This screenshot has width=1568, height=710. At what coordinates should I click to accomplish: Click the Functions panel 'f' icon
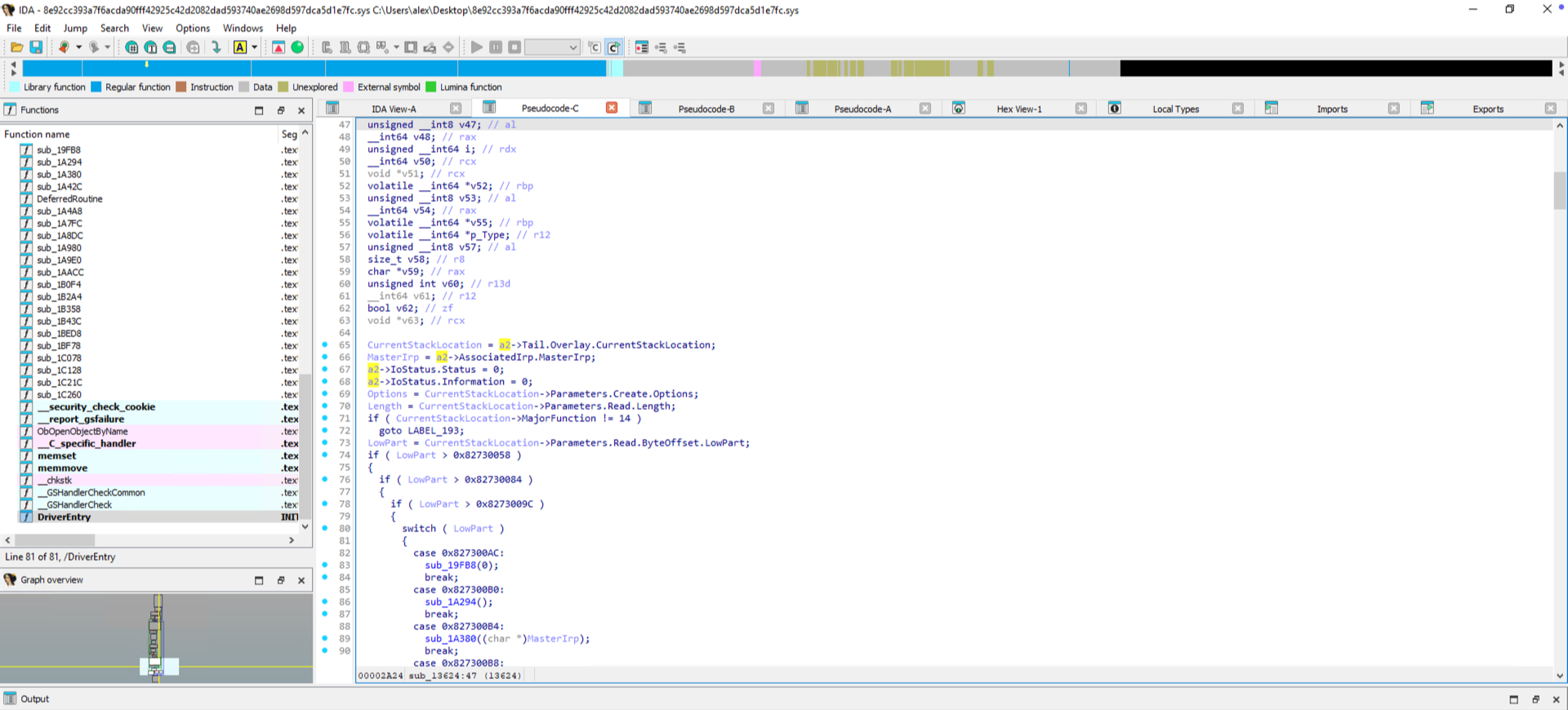click(10, 109)
